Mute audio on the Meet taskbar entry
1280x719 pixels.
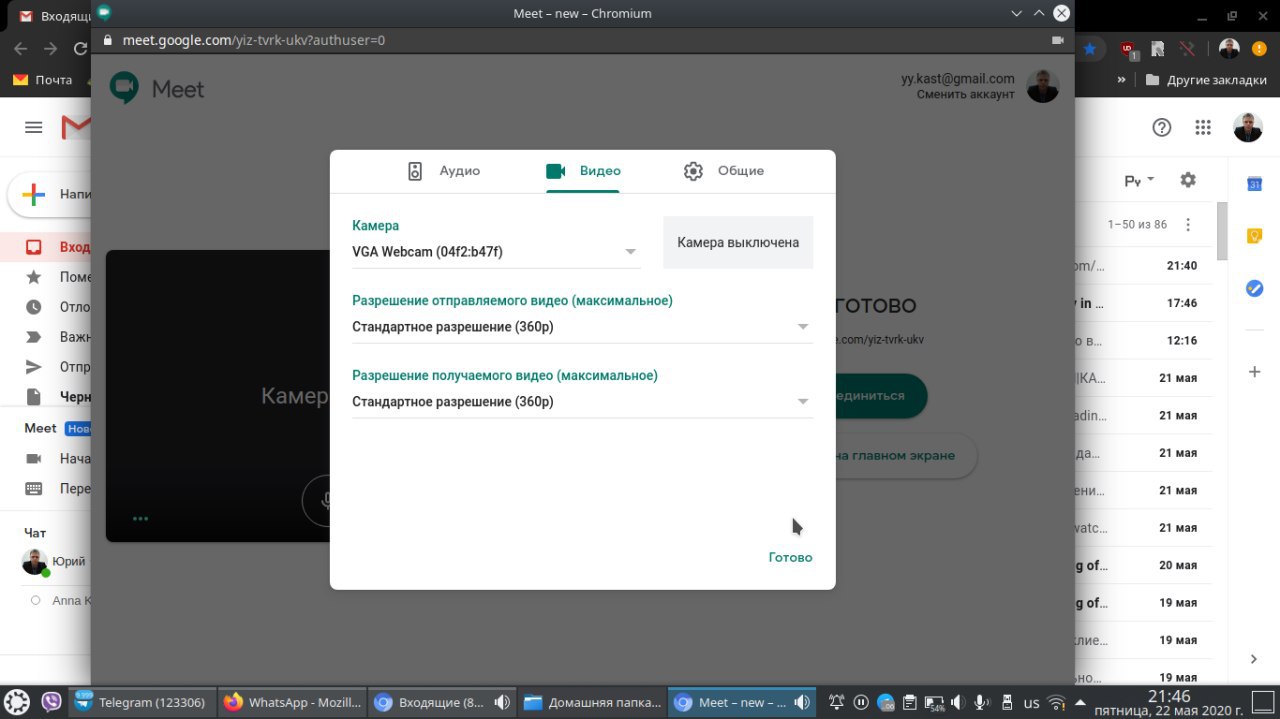802,702
